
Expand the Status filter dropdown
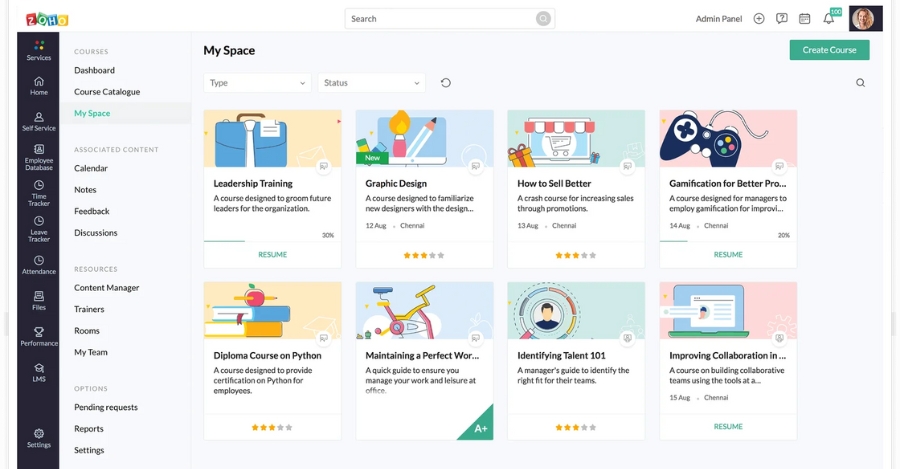[x=371, y=83]
